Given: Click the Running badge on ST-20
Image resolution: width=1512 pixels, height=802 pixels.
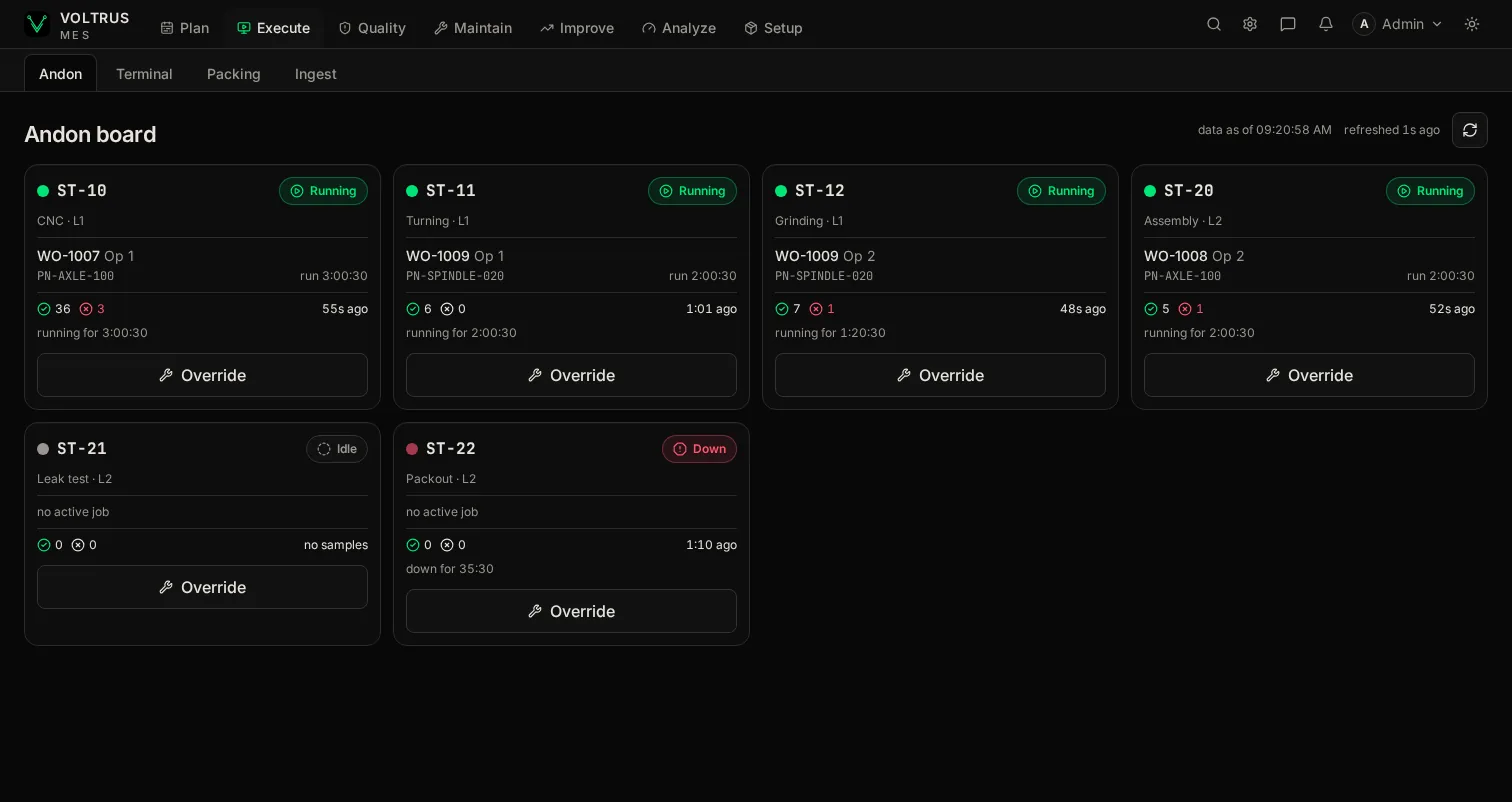Looking at the screenshot, I should (x=1430, y=191).
